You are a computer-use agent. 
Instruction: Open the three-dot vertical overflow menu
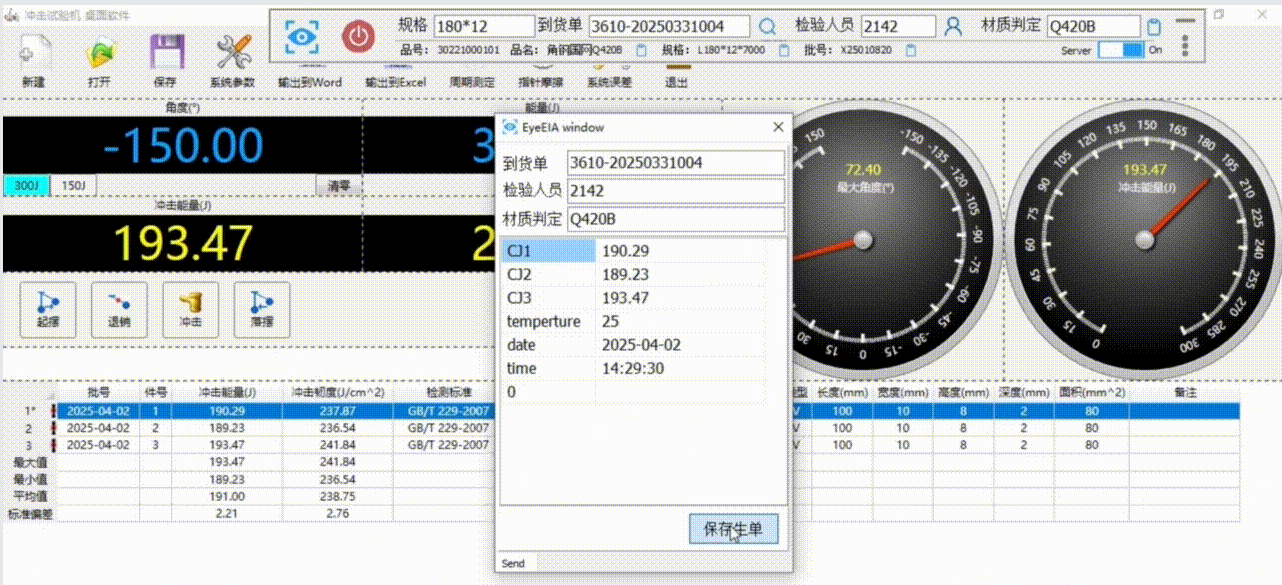[x=1185, y=46]
